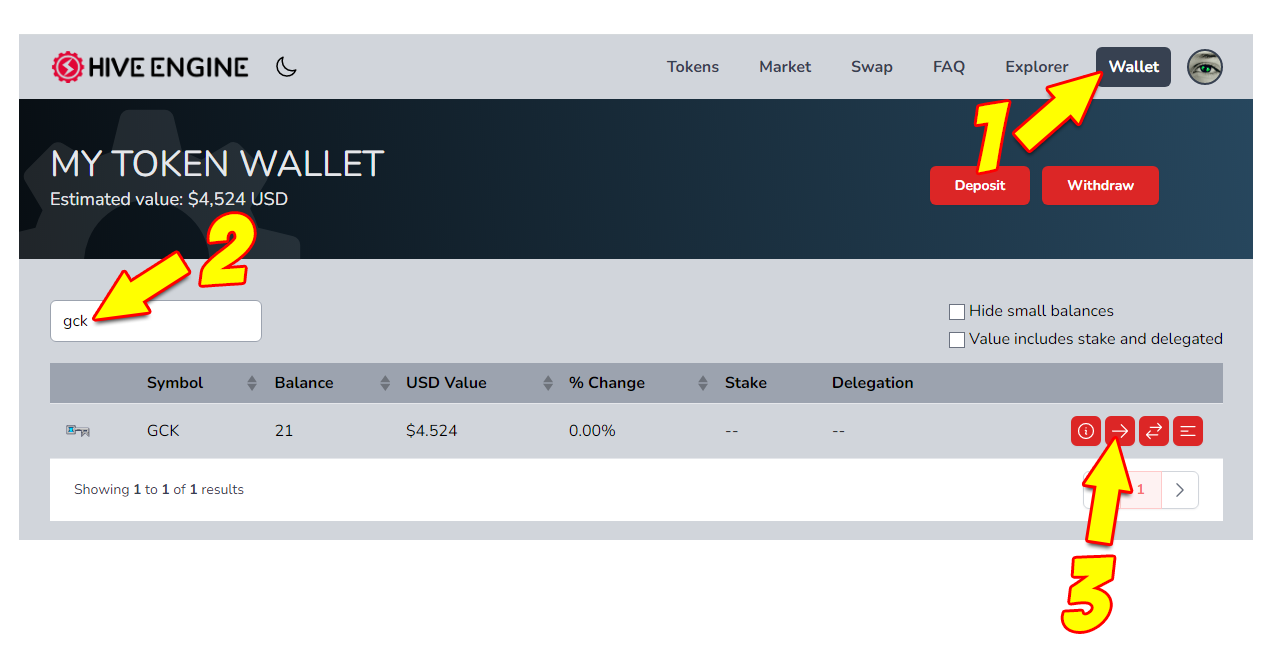Screen dimensions: 1276x653
Task: Enable Hide small balances checkbox
Action: pyautogui.click(x=957, y=311)
